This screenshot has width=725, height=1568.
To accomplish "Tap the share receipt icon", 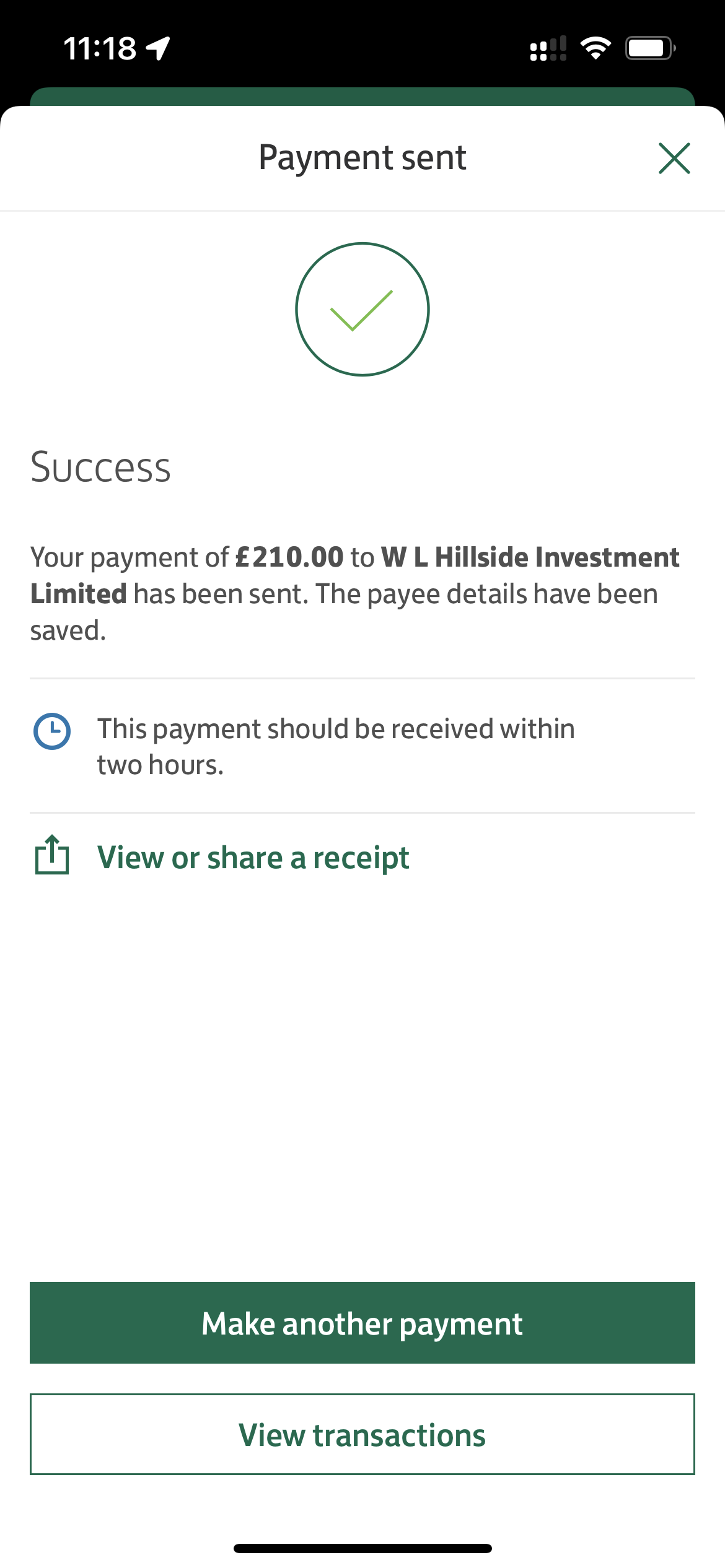I will [x=52, y=855].
